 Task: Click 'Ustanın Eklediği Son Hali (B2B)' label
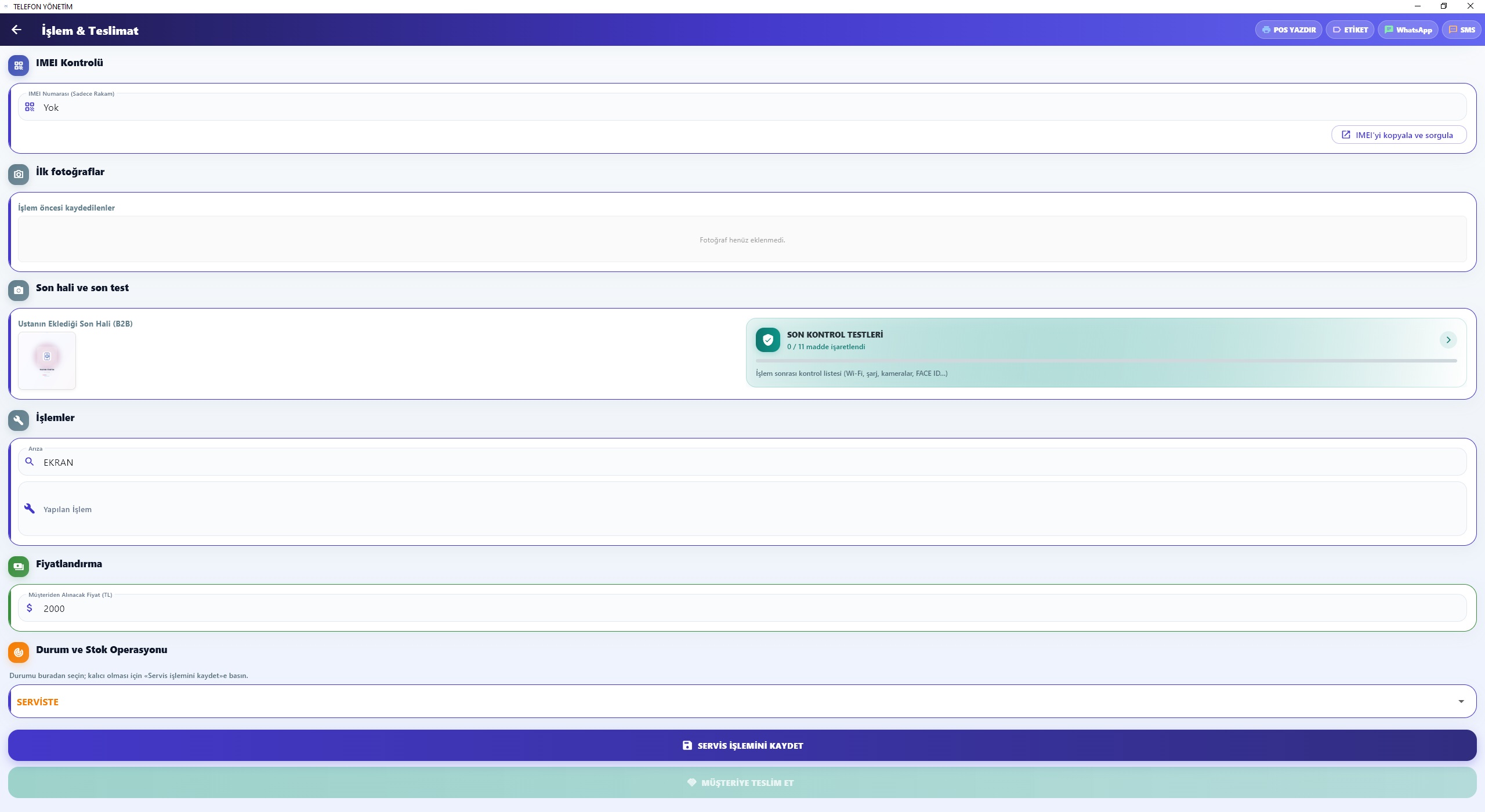click(75, 324)
